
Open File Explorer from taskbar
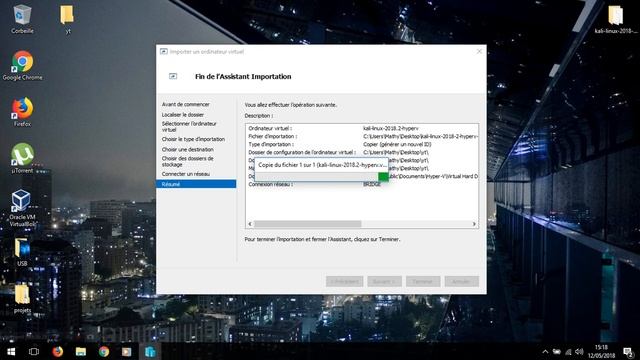tap(80, 351)
